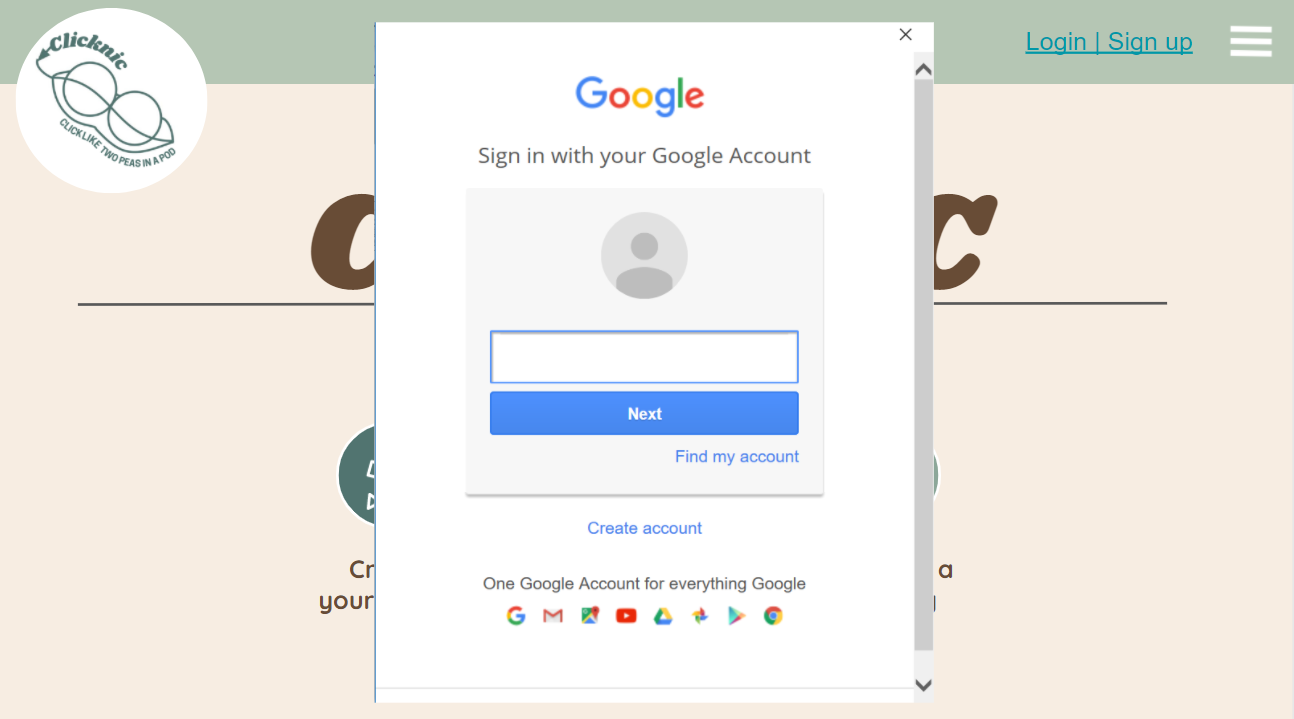Click the Google Play icon

pyautogui.click(x=737, y=616)
